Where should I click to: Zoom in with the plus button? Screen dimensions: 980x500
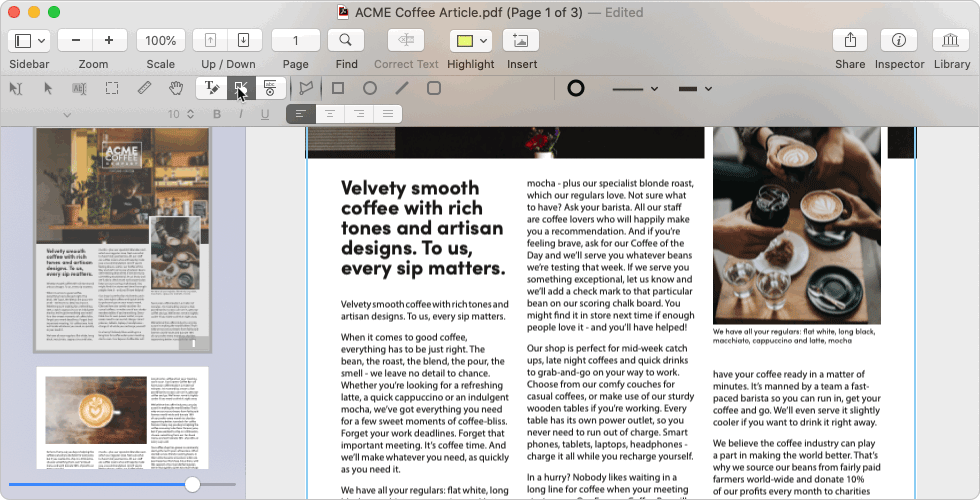[x=109, y=41]
